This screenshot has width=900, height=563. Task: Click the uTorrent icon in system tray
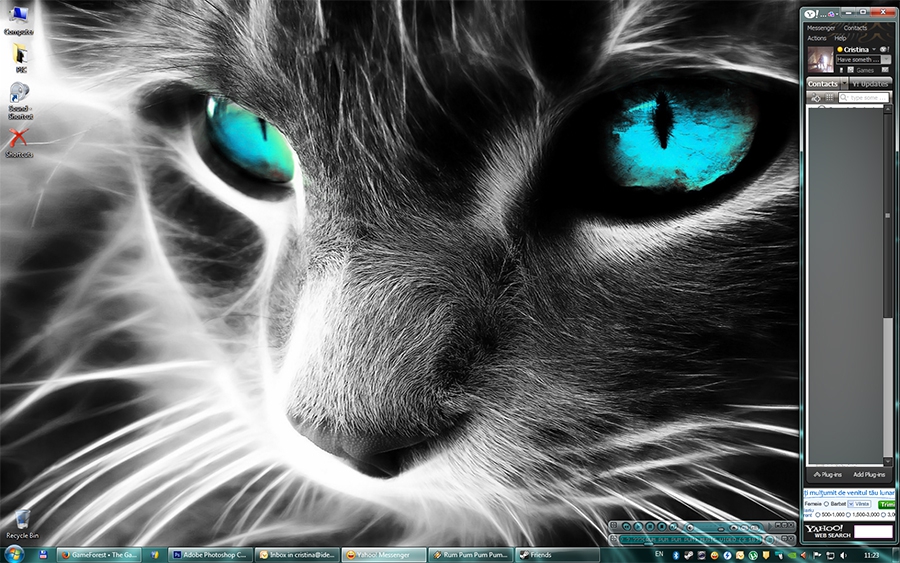753,556
